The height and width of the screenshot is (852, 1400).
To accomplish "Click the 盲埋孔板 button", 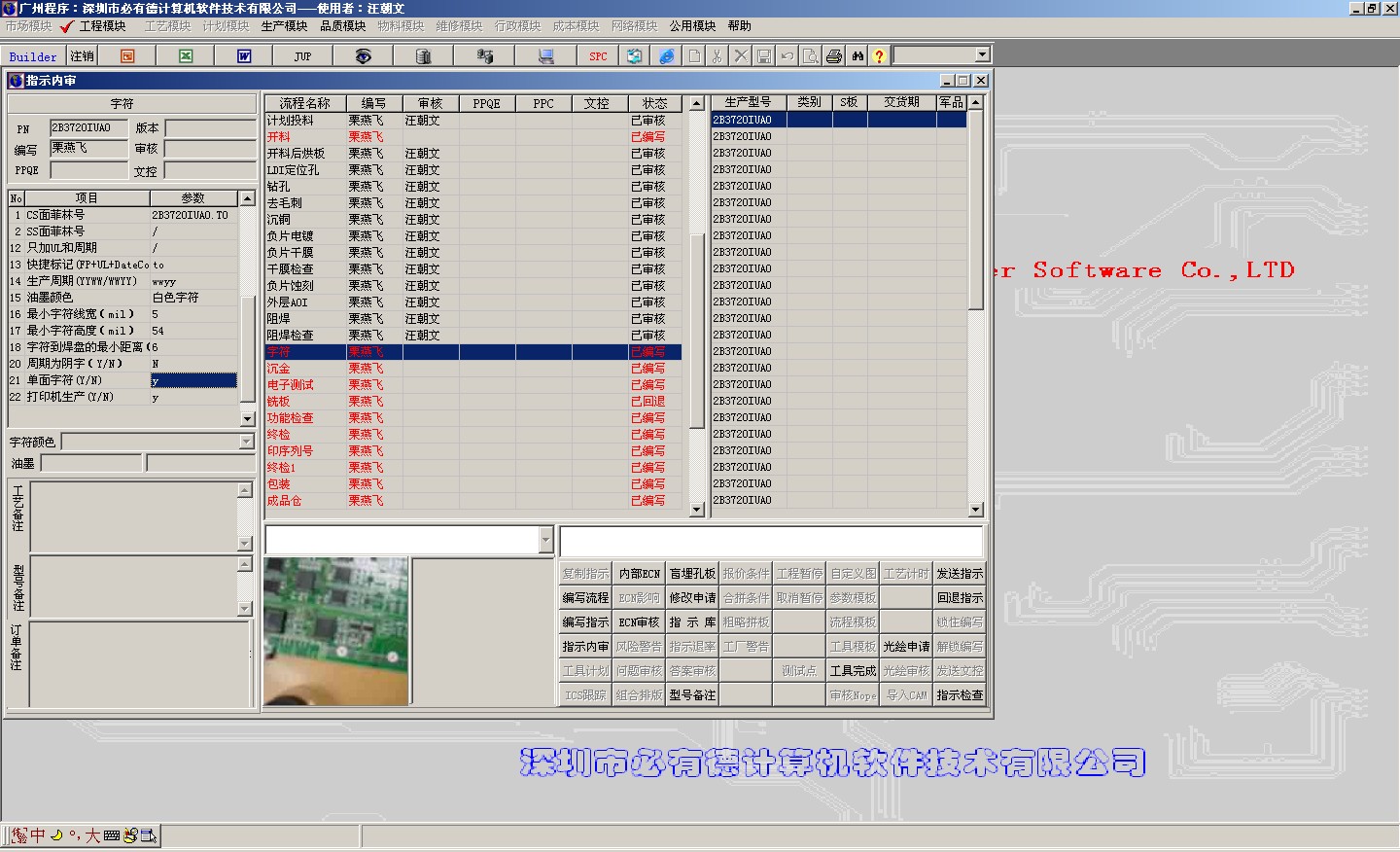I will point(692,574).
